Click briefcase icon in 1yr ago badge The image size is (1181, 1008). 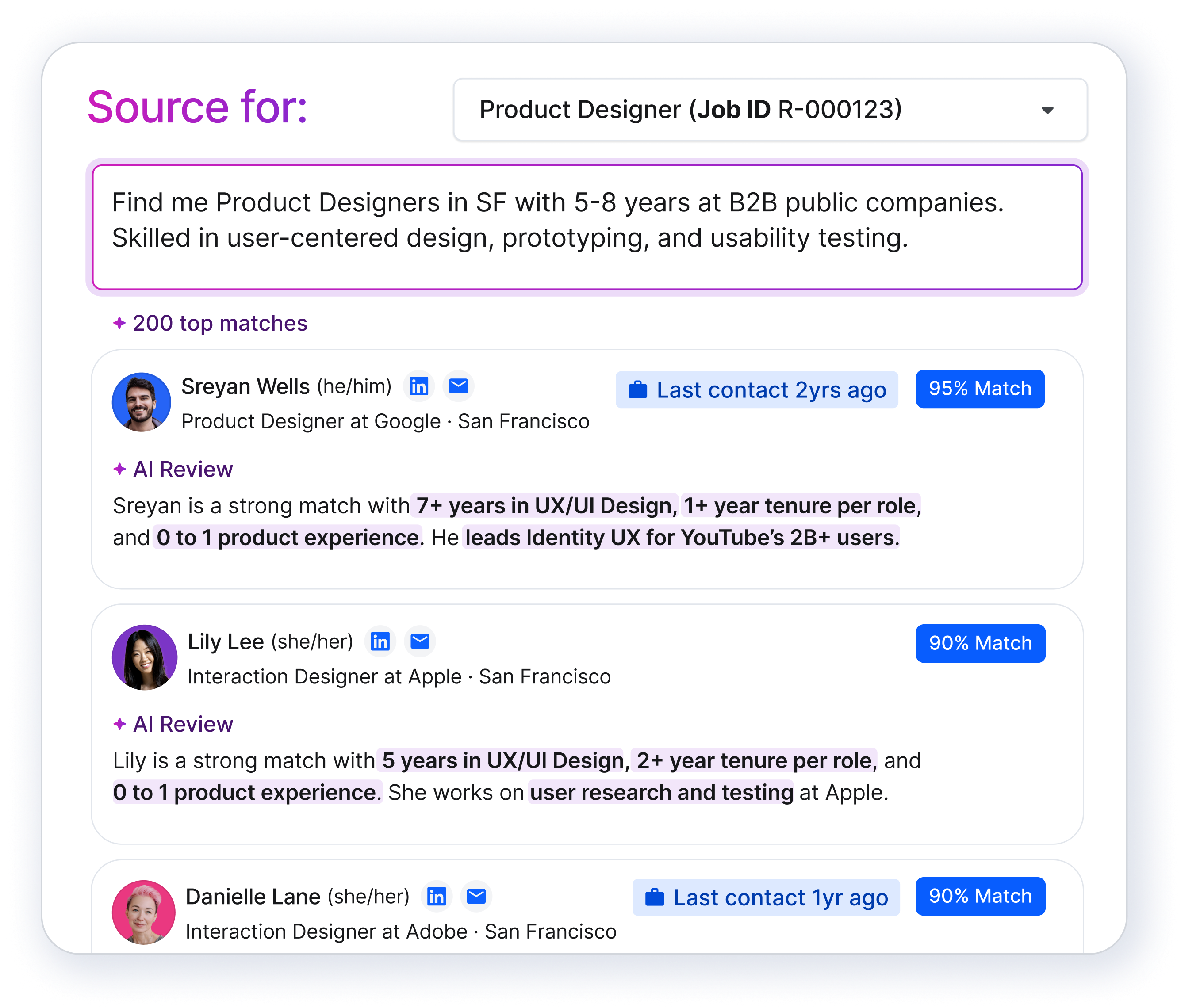click(x=654, y=897)
